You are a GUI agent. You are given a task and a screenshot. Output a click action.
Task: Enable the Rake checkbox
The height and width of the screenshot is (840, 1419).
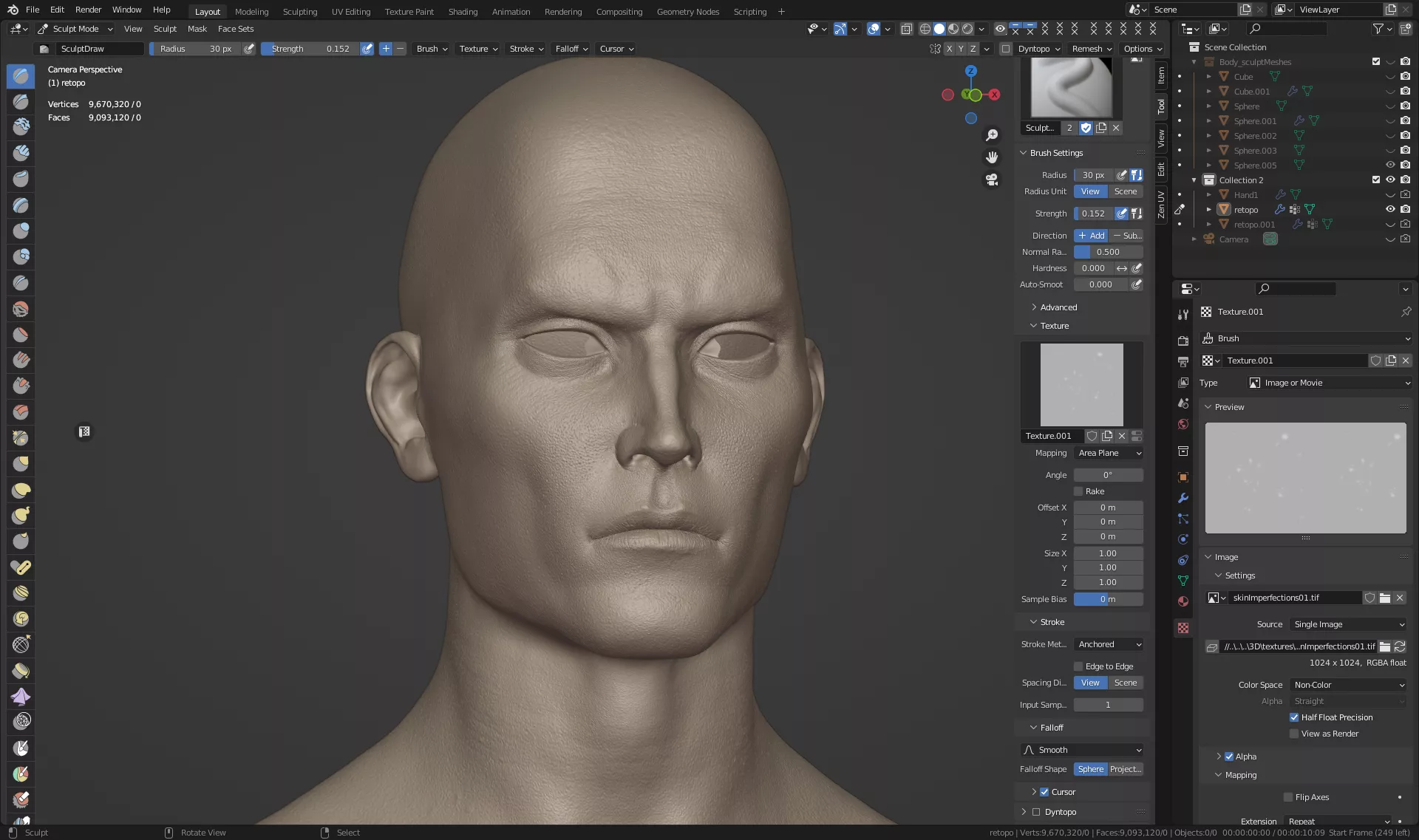[1078, 491]
